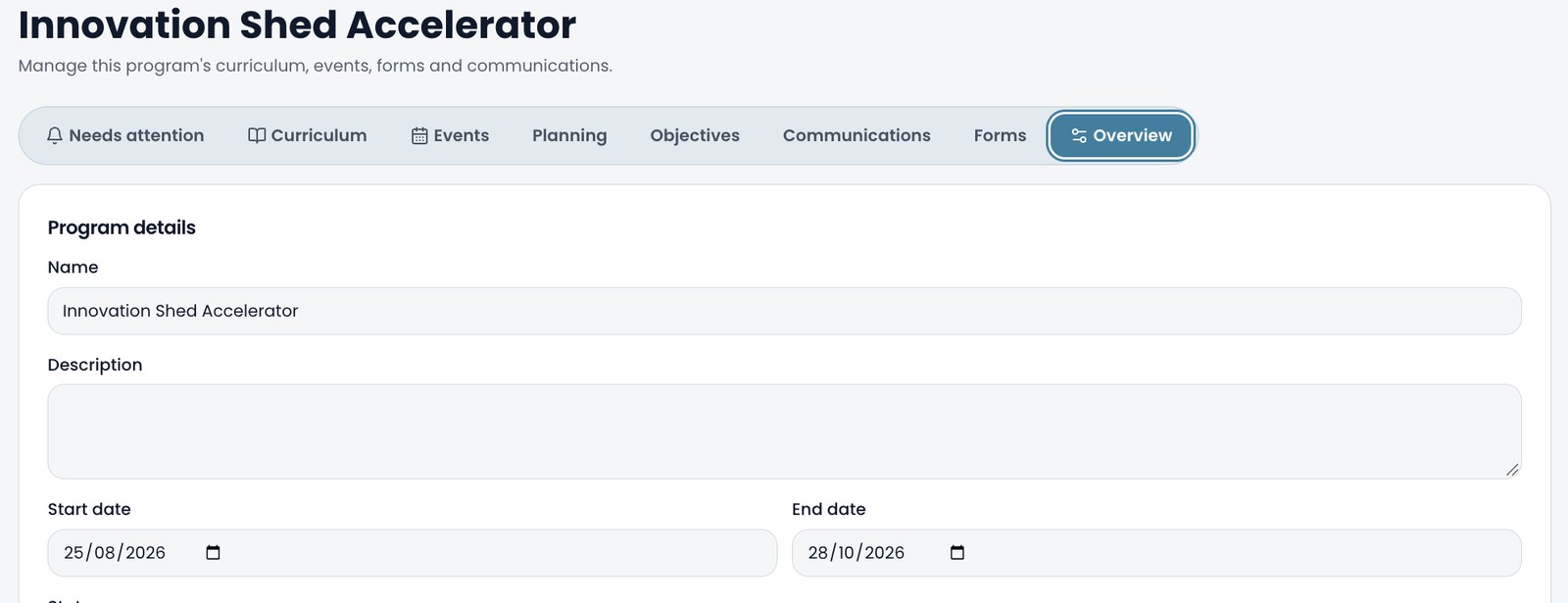Click the Start date label

point(89,509)
